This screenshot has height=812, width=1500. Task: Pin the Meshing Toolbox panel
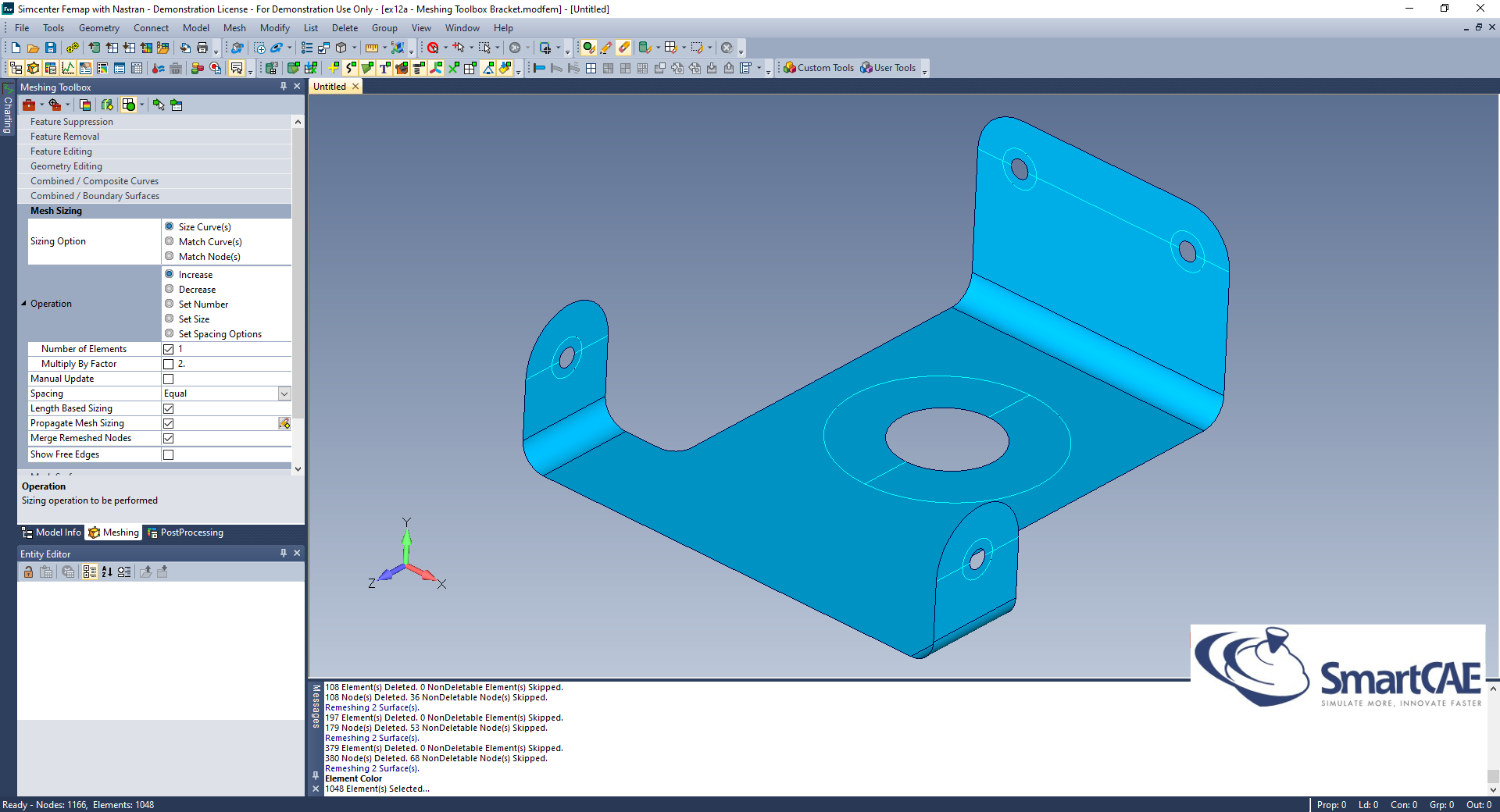point(284,87)
